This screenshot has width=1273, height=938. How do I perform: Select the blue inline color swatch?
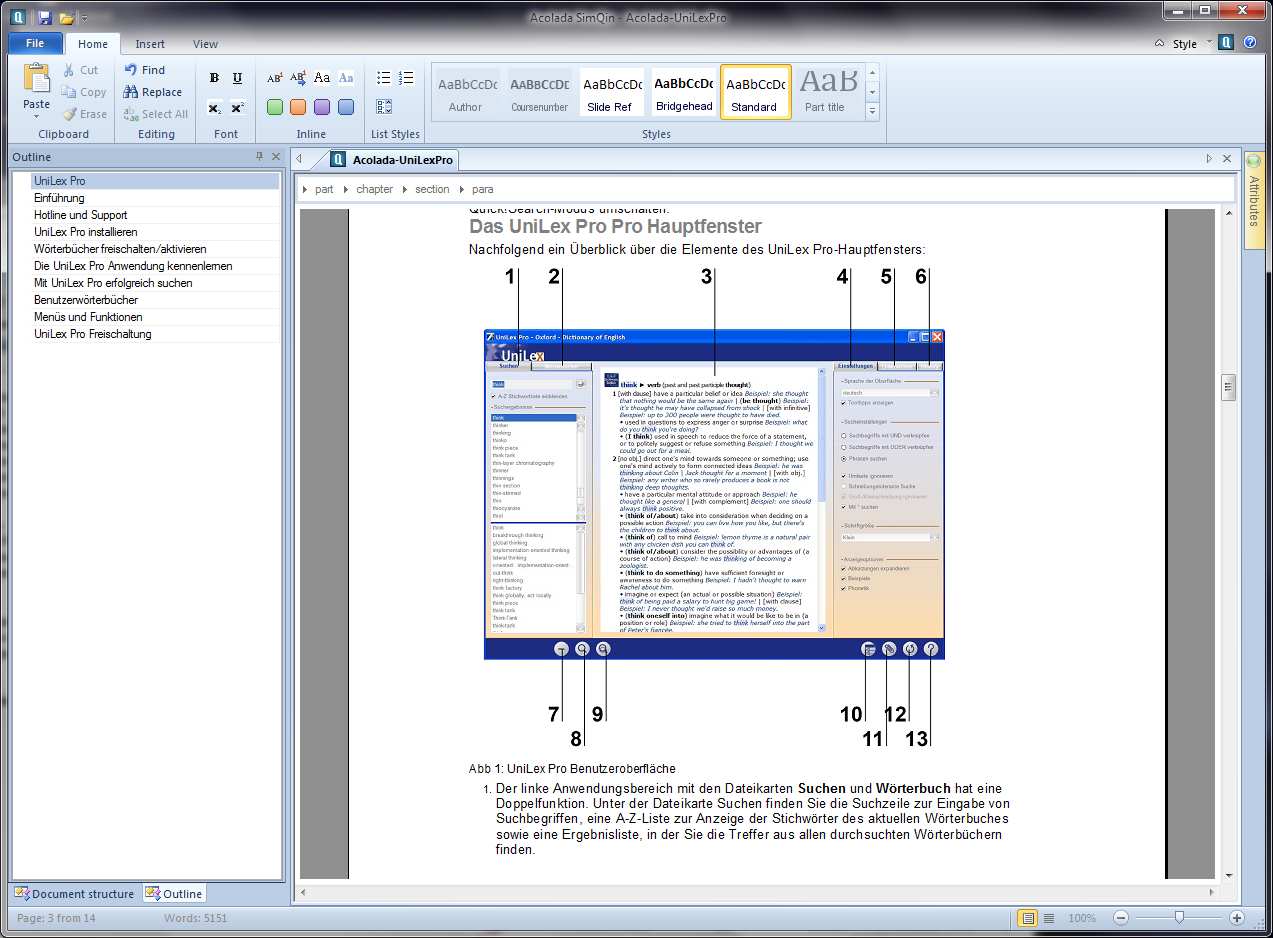point(346,107)
